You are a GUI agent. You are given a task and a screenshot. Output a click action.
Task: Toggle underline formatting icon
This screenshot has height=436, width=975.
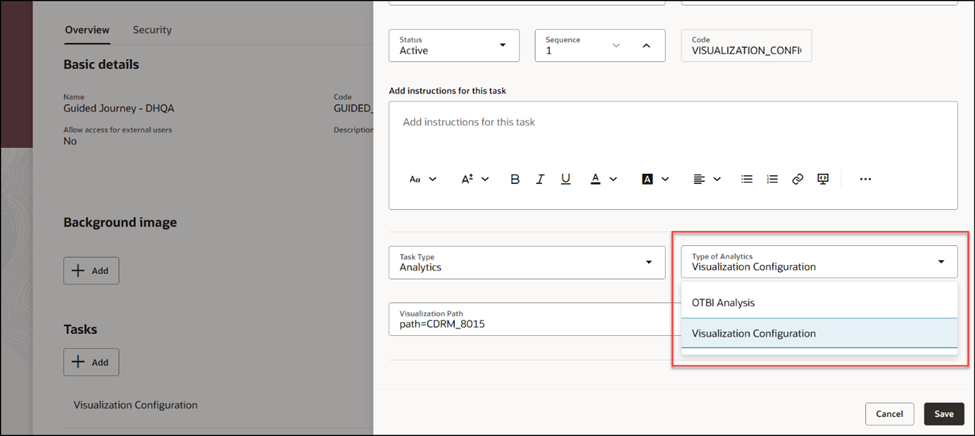pyautogui.click(x=565, y=179)
